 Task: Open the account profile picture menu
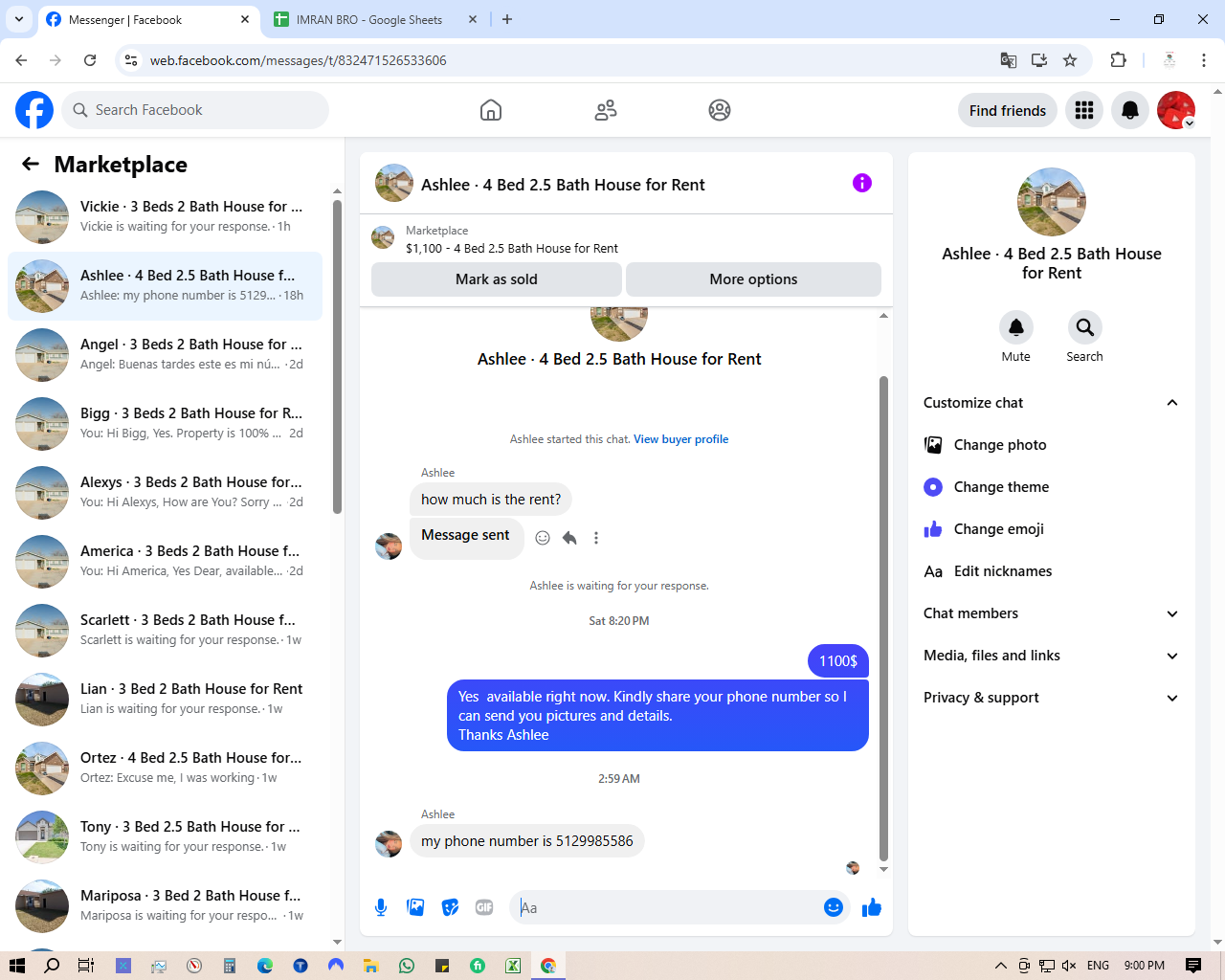click(1176, 110)
